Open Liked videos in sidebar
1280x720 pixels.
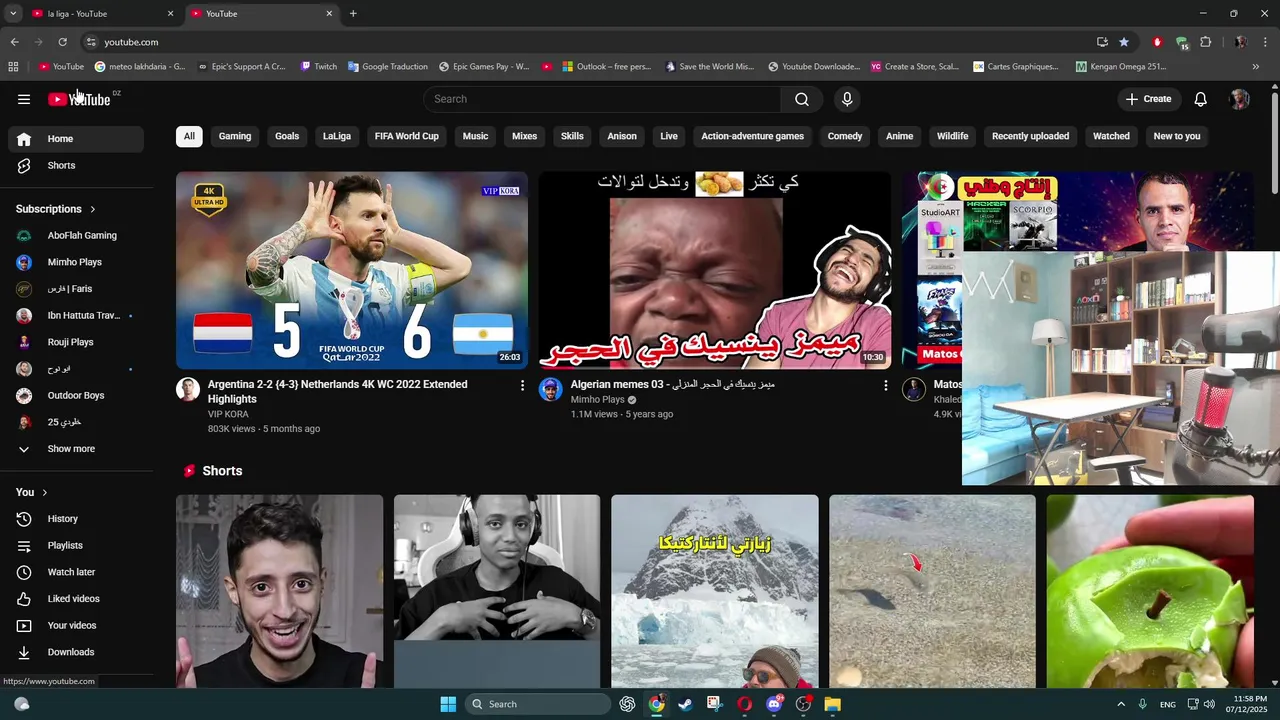[76, 599]
